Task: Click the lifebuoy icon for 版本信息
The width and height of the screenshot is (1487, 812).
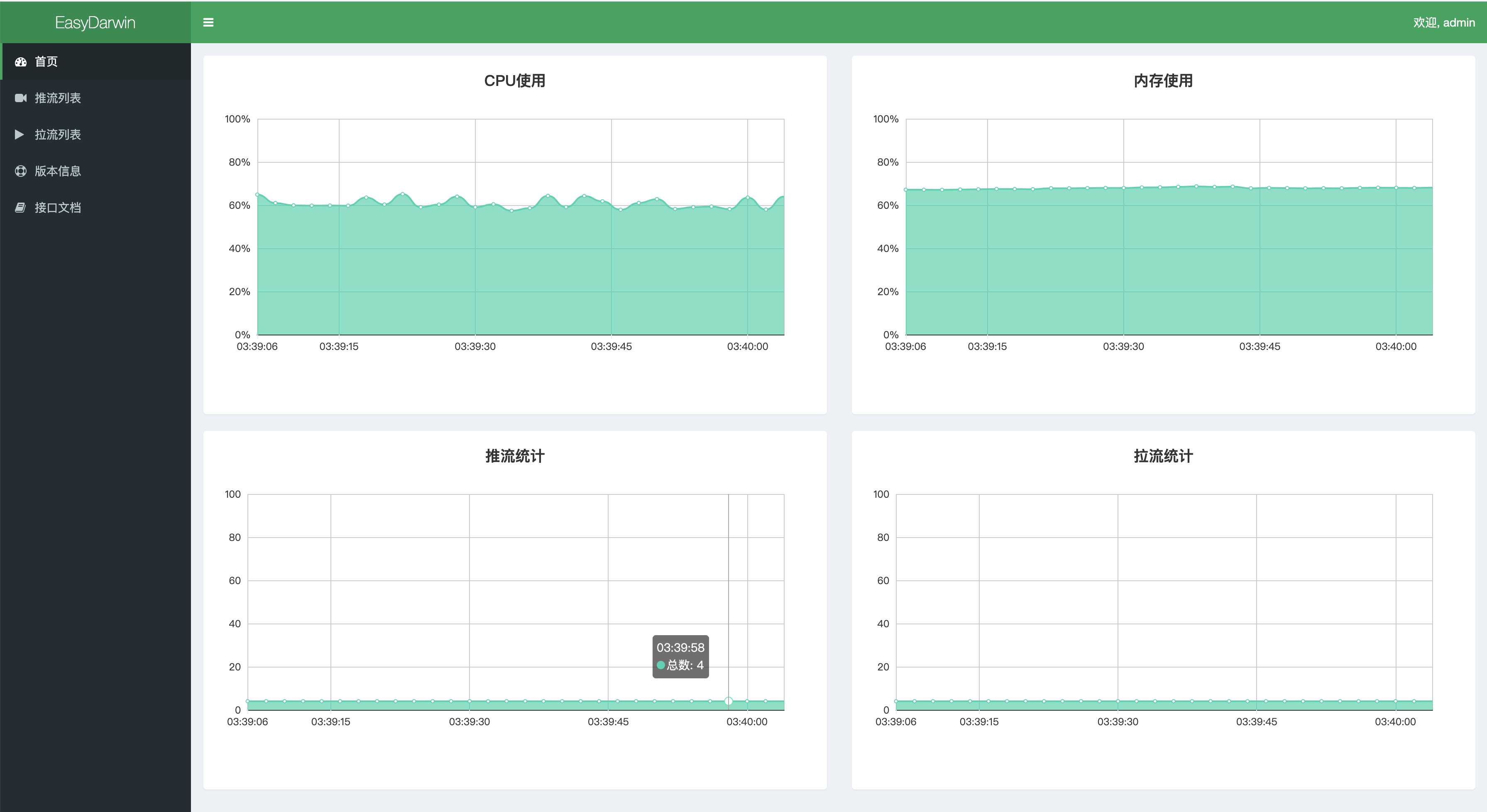Action: tap(21, 171)
